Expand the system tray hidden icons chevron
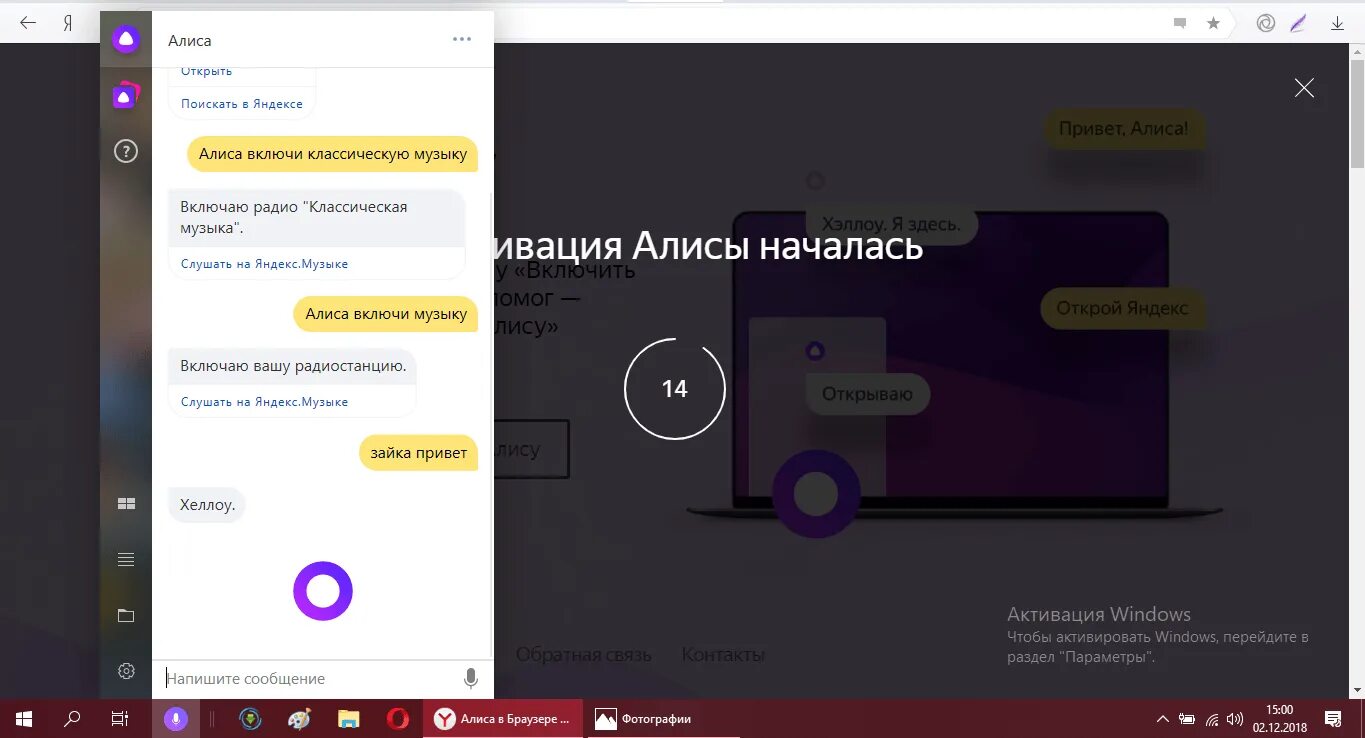Screen dimensions: 1365x738 click(x=1162, y=718)
